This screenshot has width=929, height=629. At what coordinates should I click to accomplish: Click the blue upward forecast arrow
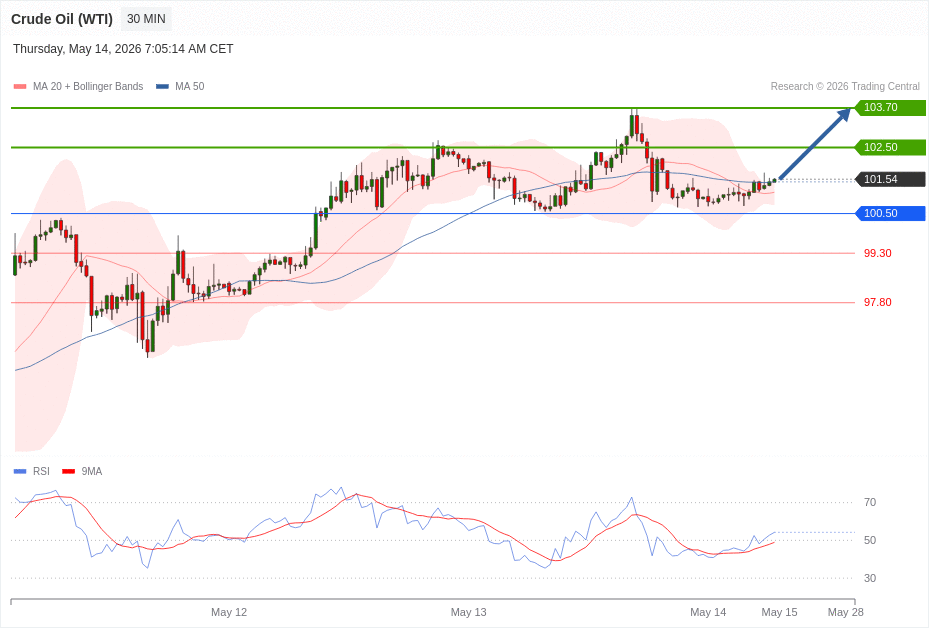[815, 143]
